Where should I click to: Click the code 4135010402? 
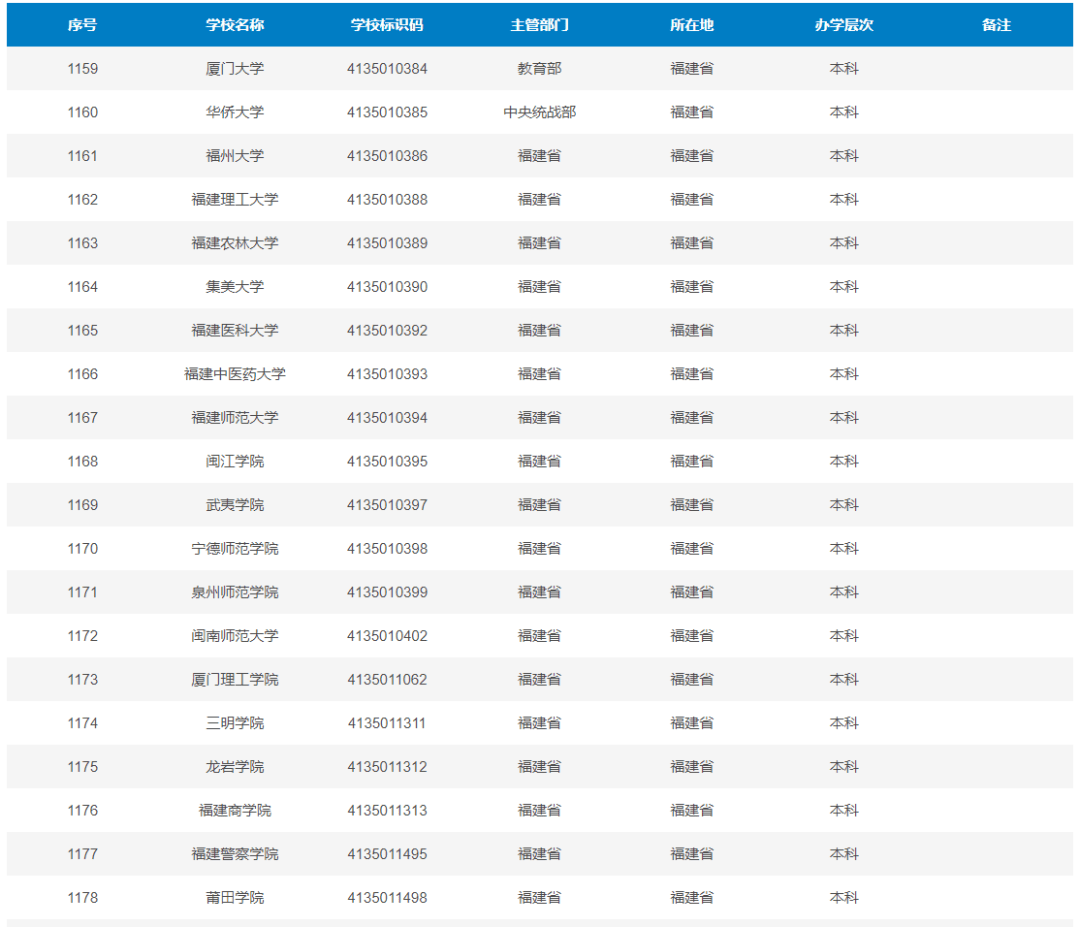point(387,636)
